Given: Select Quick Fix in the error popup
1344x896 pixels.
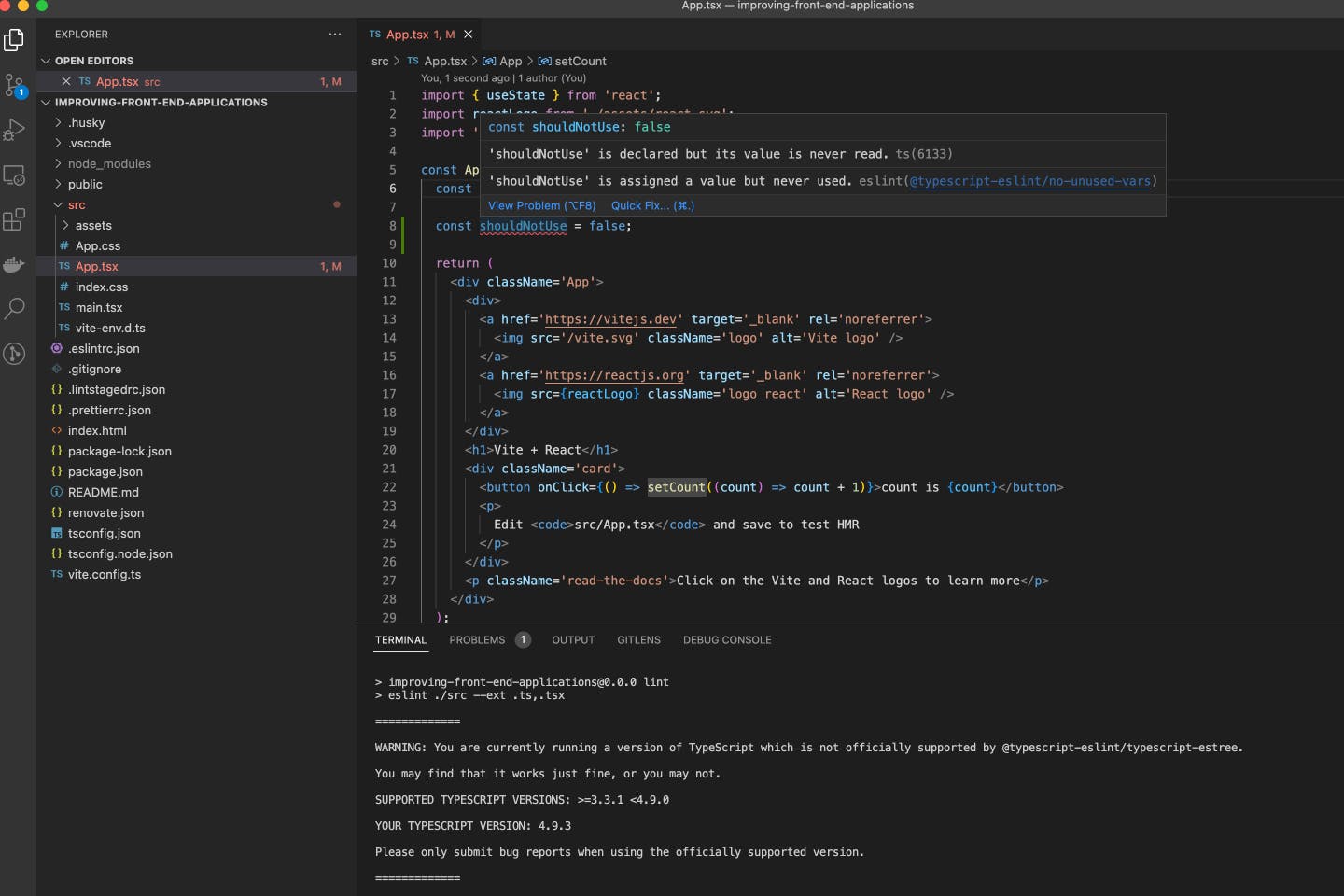Looking at the screenshot, I should tap(651, 205).
